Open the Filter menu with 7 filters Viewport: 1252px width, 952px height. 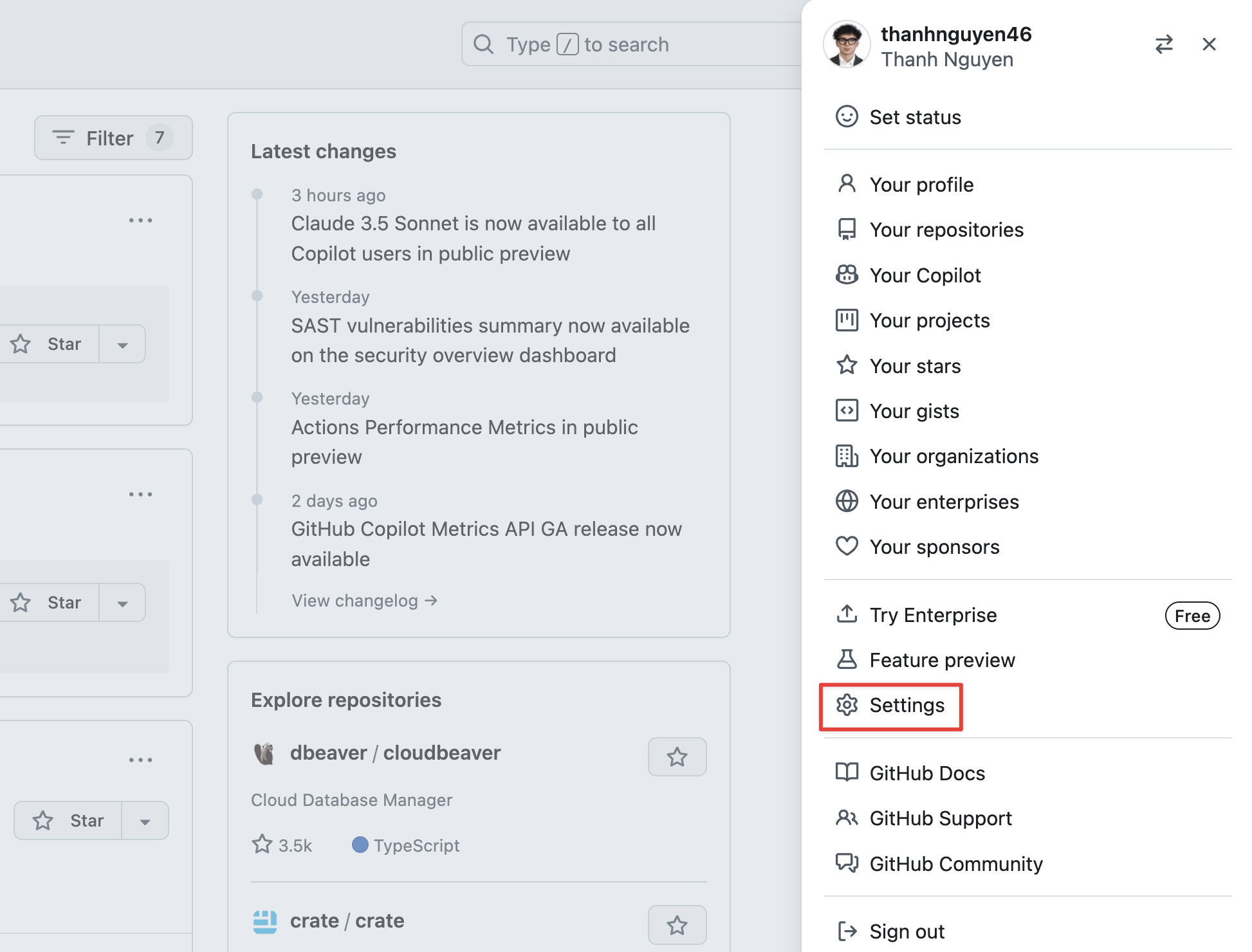click(x=113, y=138)
